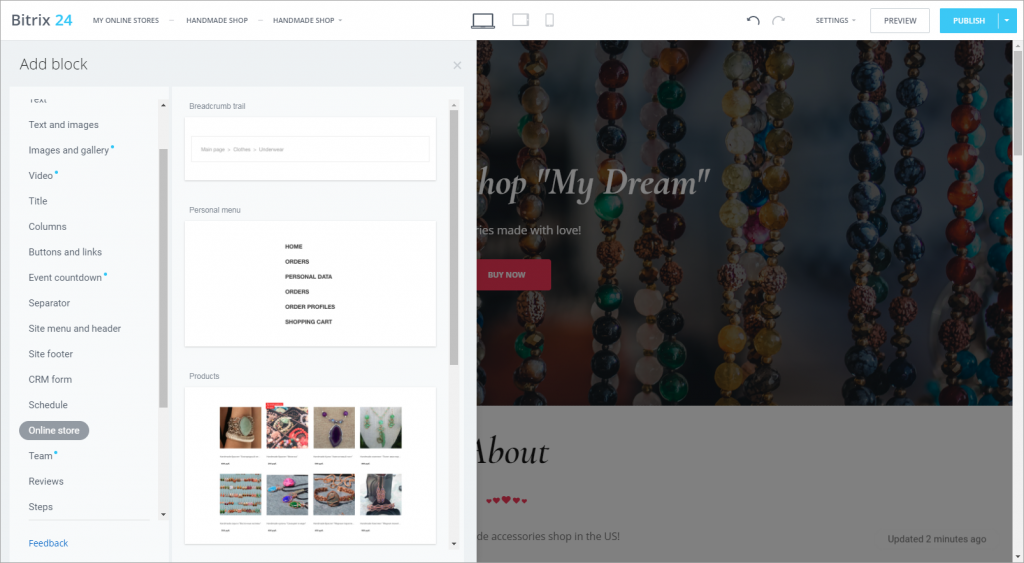Add the Products block thumbnail

tap(310, 466)
